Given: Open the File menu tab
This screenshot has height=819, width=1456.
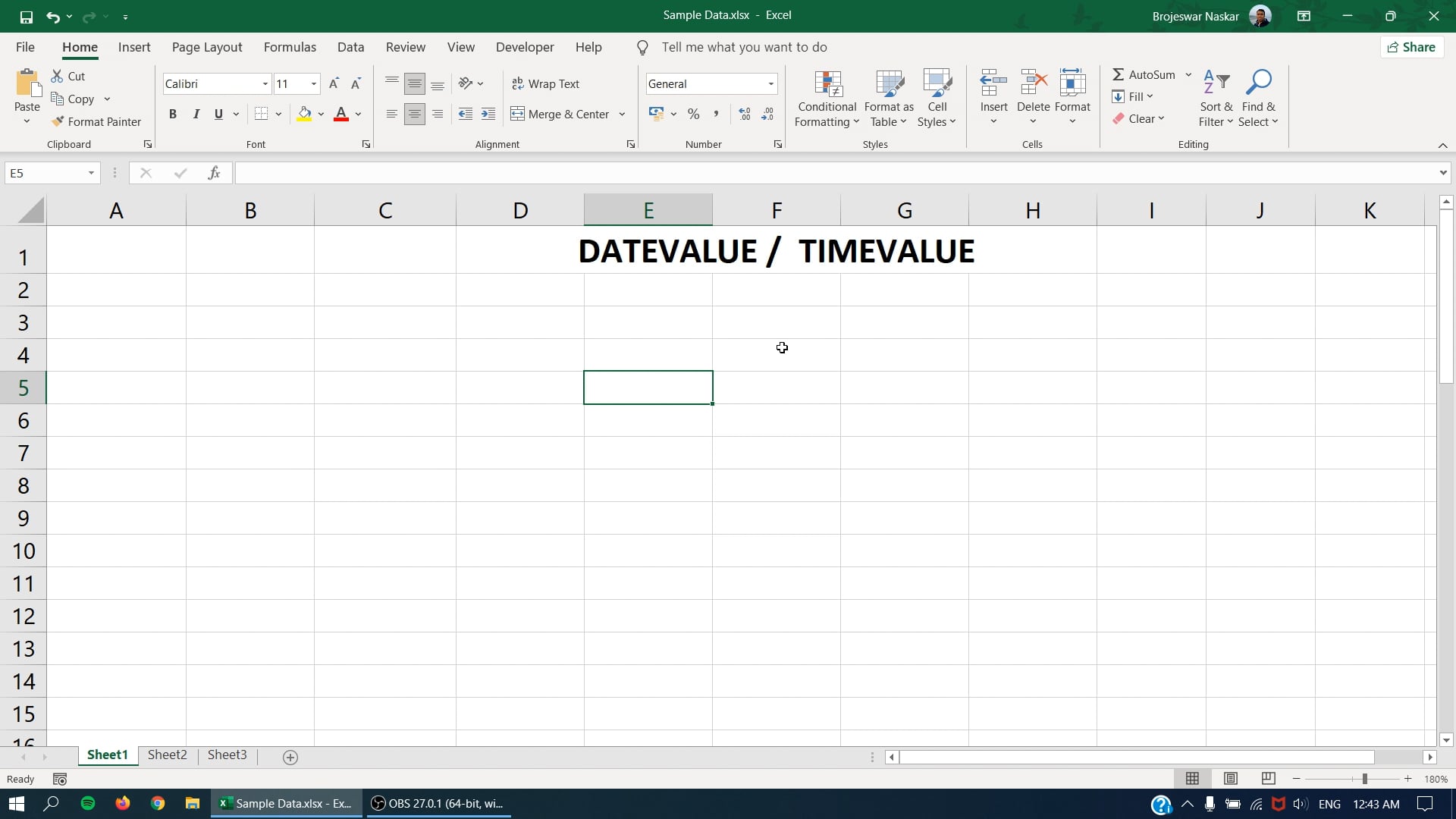Looking at the screenshot, I should (25, 47).
